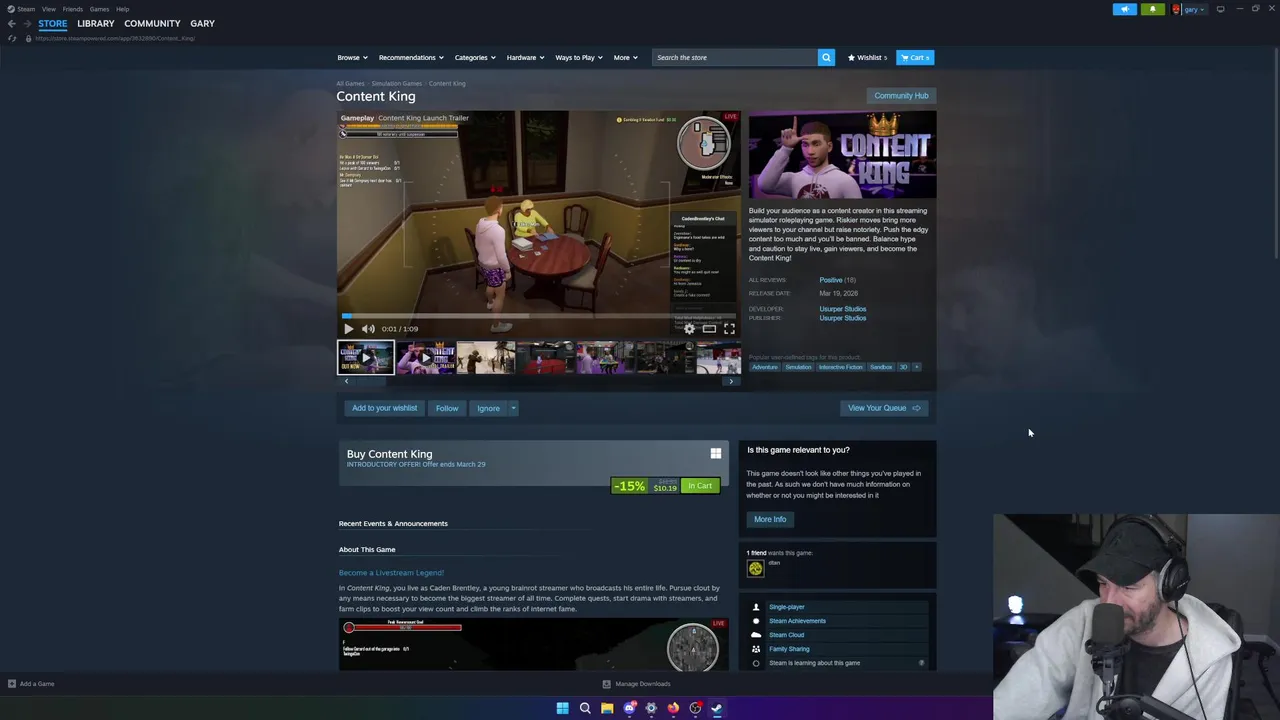Open the Games menu
Viewport: 1280px width, 720px height.
(99, 9)
